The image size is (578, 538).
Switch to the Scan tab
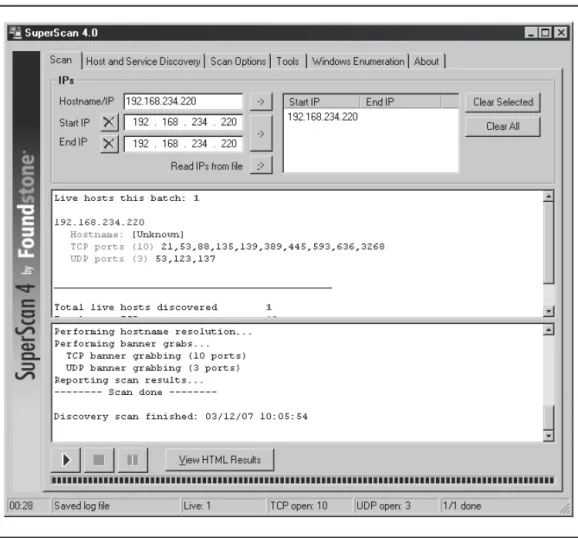[x=61, y=60]
